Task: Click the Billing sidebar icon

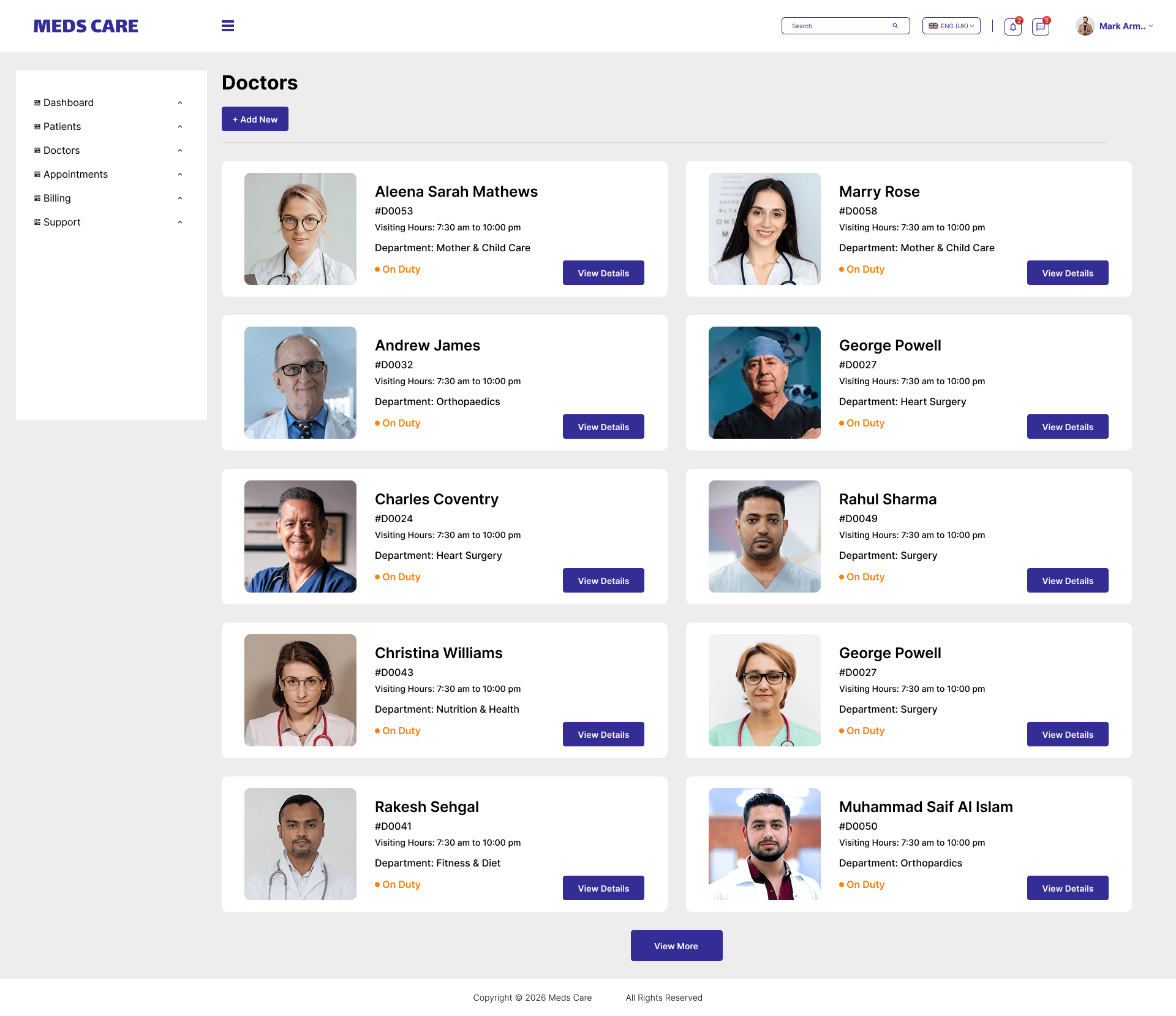Action: [37, 198]
